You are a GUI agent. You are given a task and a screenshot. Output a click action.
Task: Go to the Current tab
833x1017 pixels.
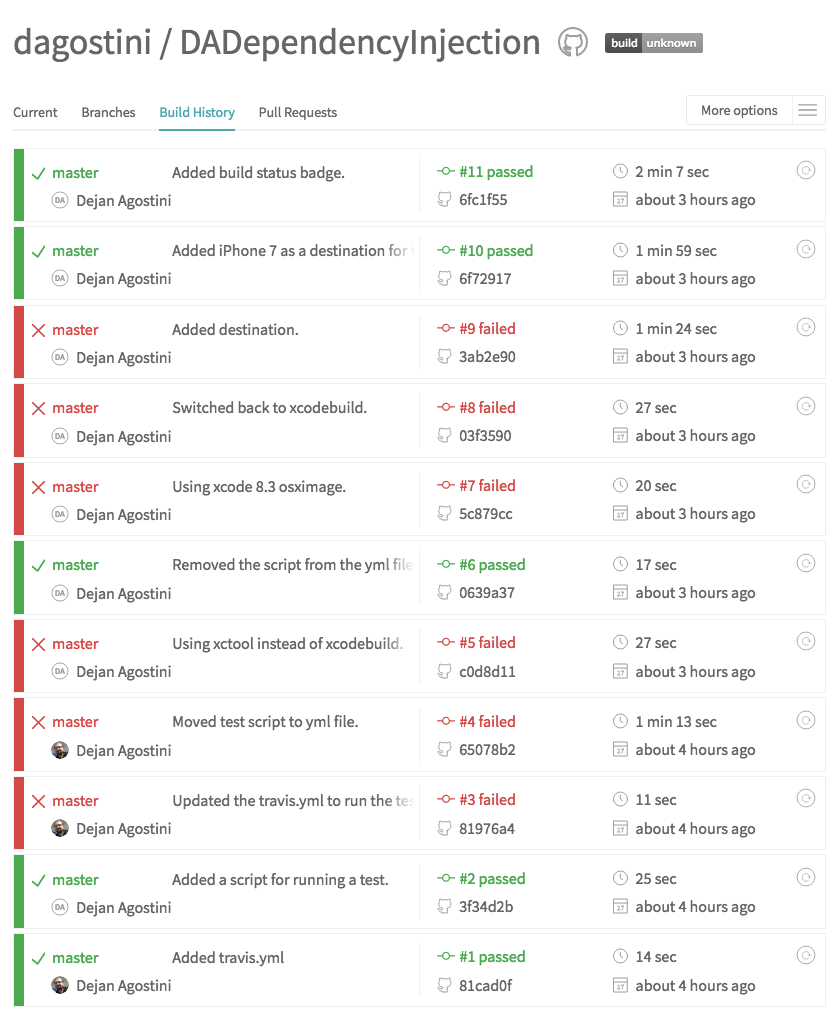click(x=35, y=113)
